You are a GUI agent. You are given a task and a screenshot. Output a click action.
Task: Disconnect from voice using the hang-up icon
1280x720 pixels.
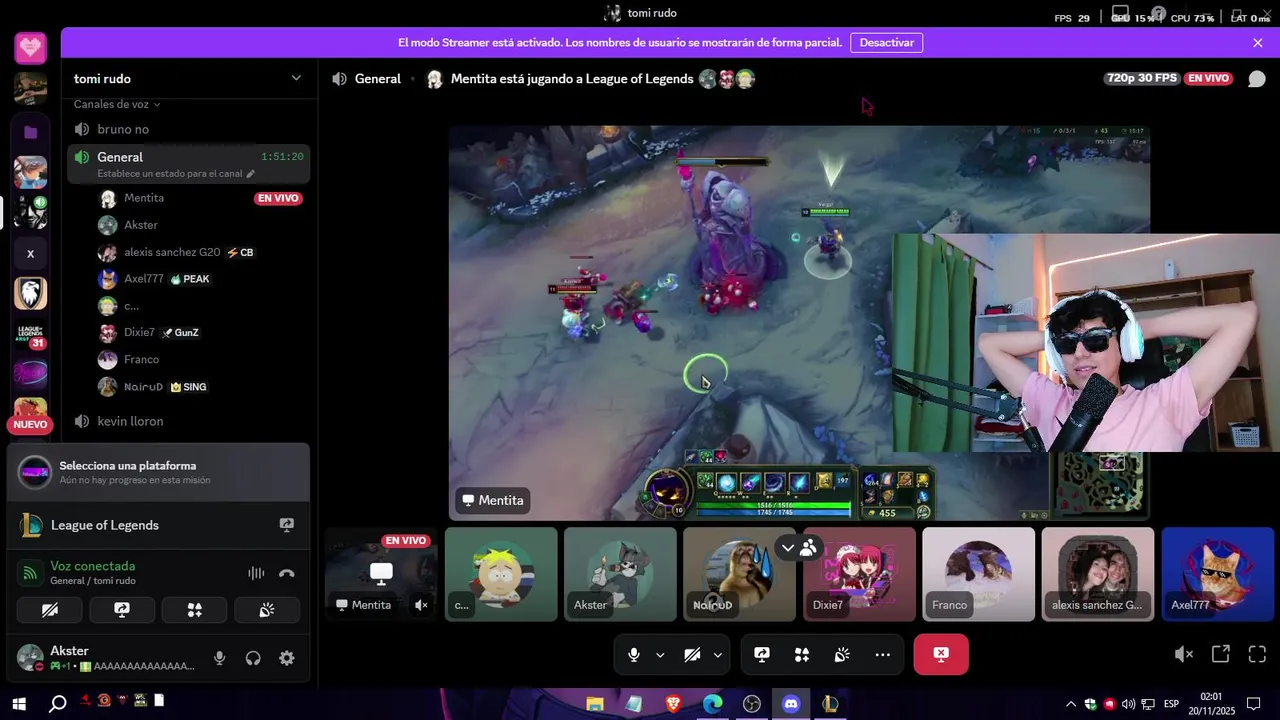tap(287, 573)
